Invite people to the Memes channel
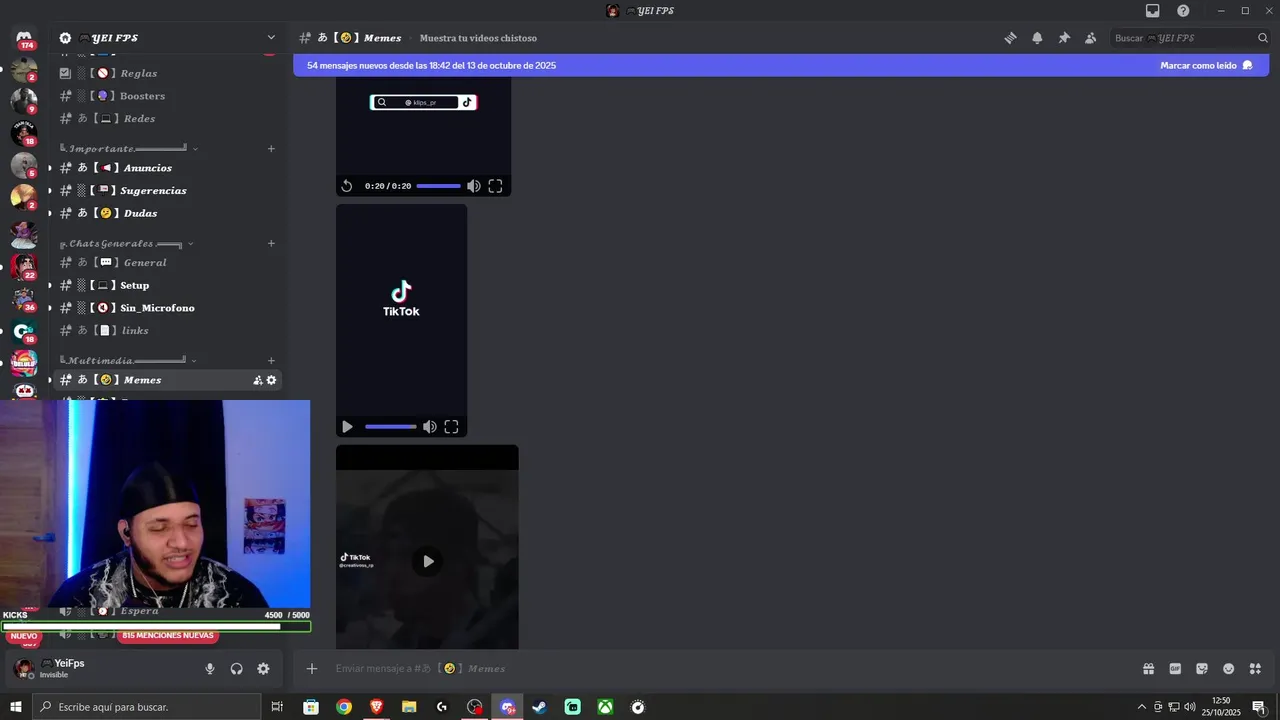Viewport: 1280px width, 720px height. [258, 380]
